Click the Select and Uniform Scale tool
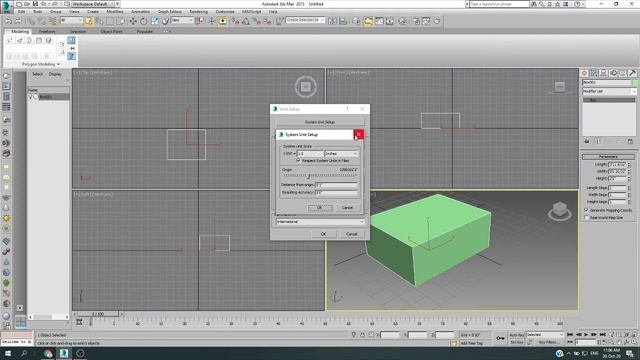This screenshot has height=360, width=640. 155,21
